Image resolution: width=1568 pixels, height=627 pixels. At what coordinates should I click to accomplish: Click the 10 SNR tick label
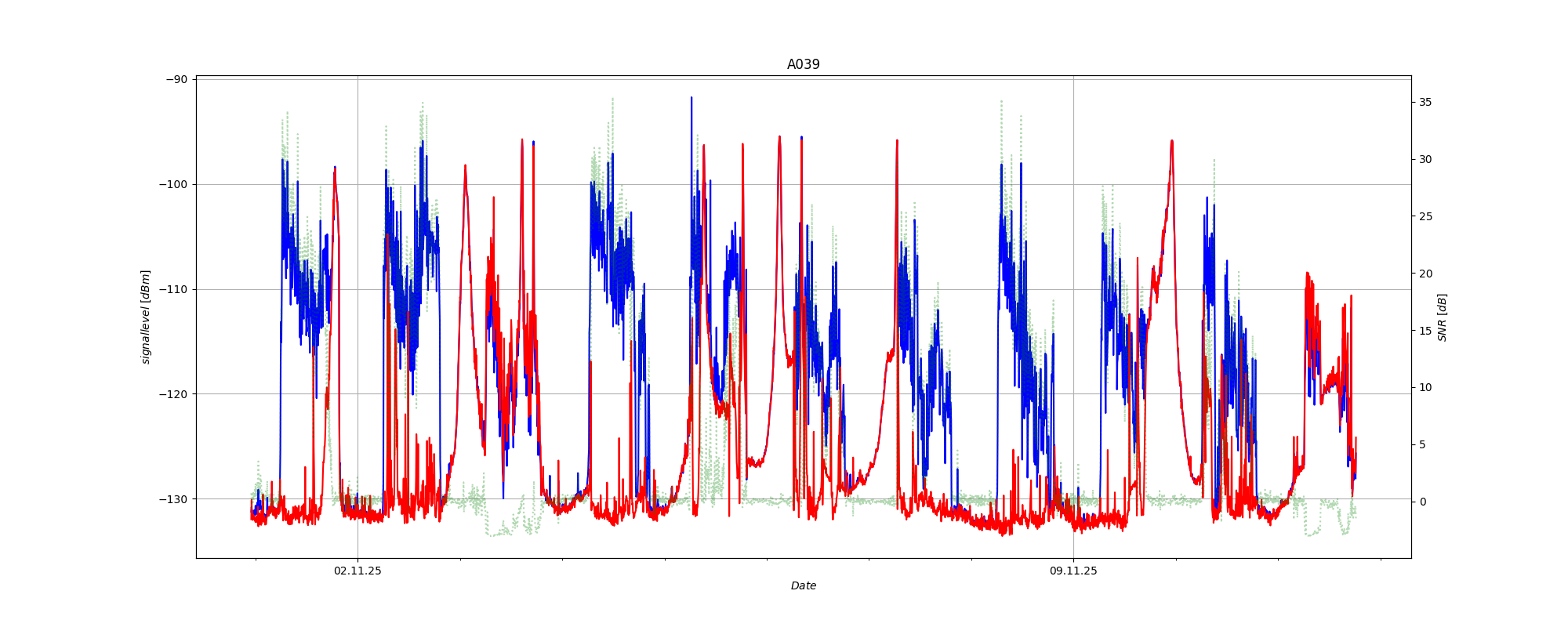click(x=1425, y=388)
